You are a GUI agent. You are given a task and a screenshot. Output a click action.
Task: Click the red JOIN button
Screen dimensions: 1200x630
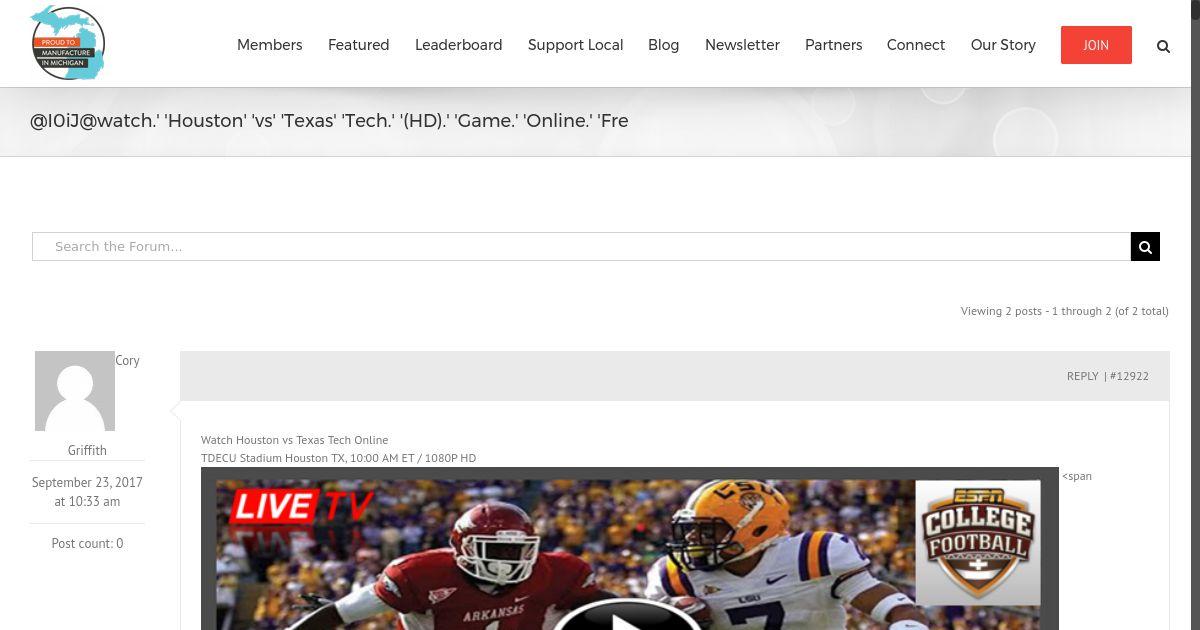[x=1096, y=45]
